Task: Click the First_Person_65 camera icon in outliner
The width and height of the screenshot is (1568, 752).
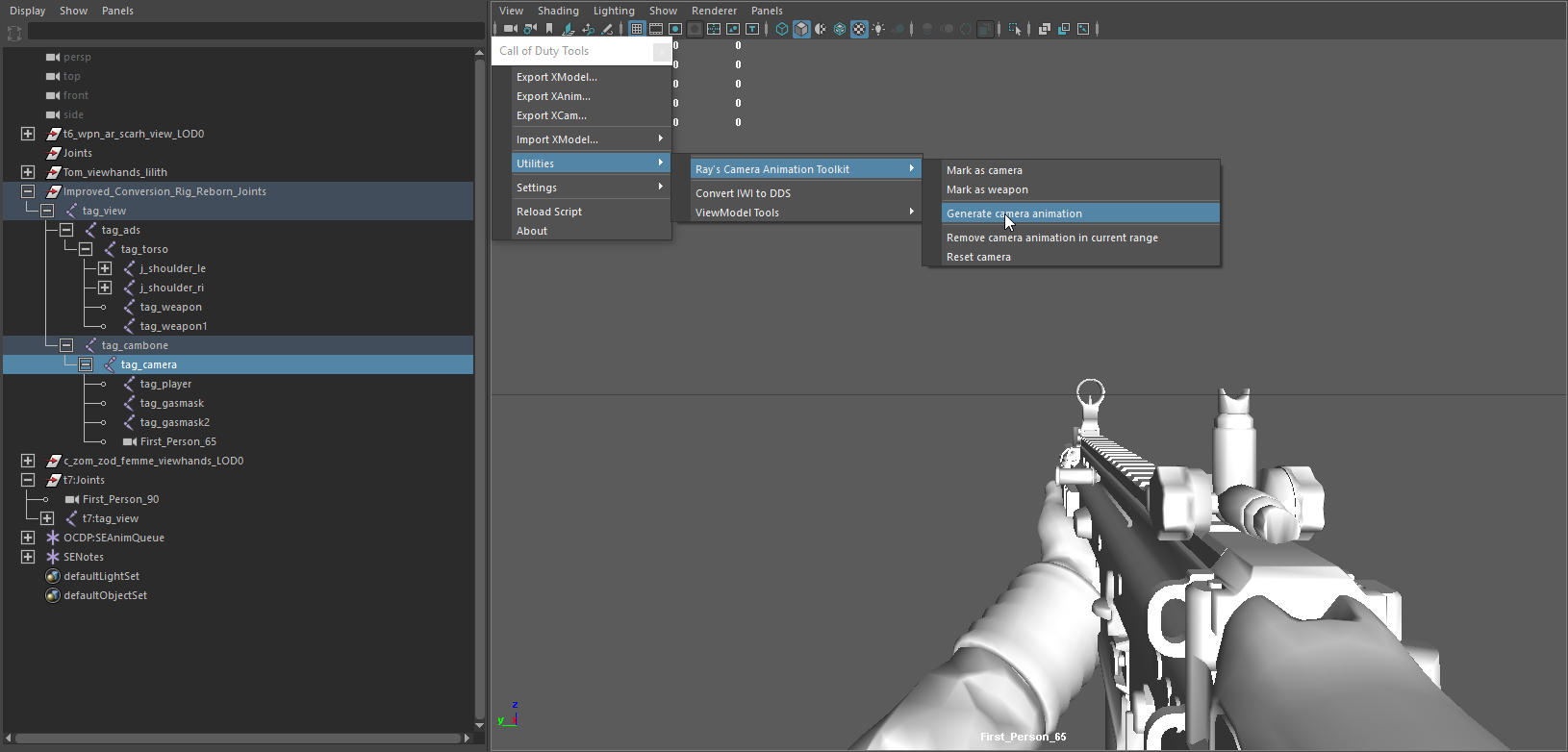Action: point(130,441)
